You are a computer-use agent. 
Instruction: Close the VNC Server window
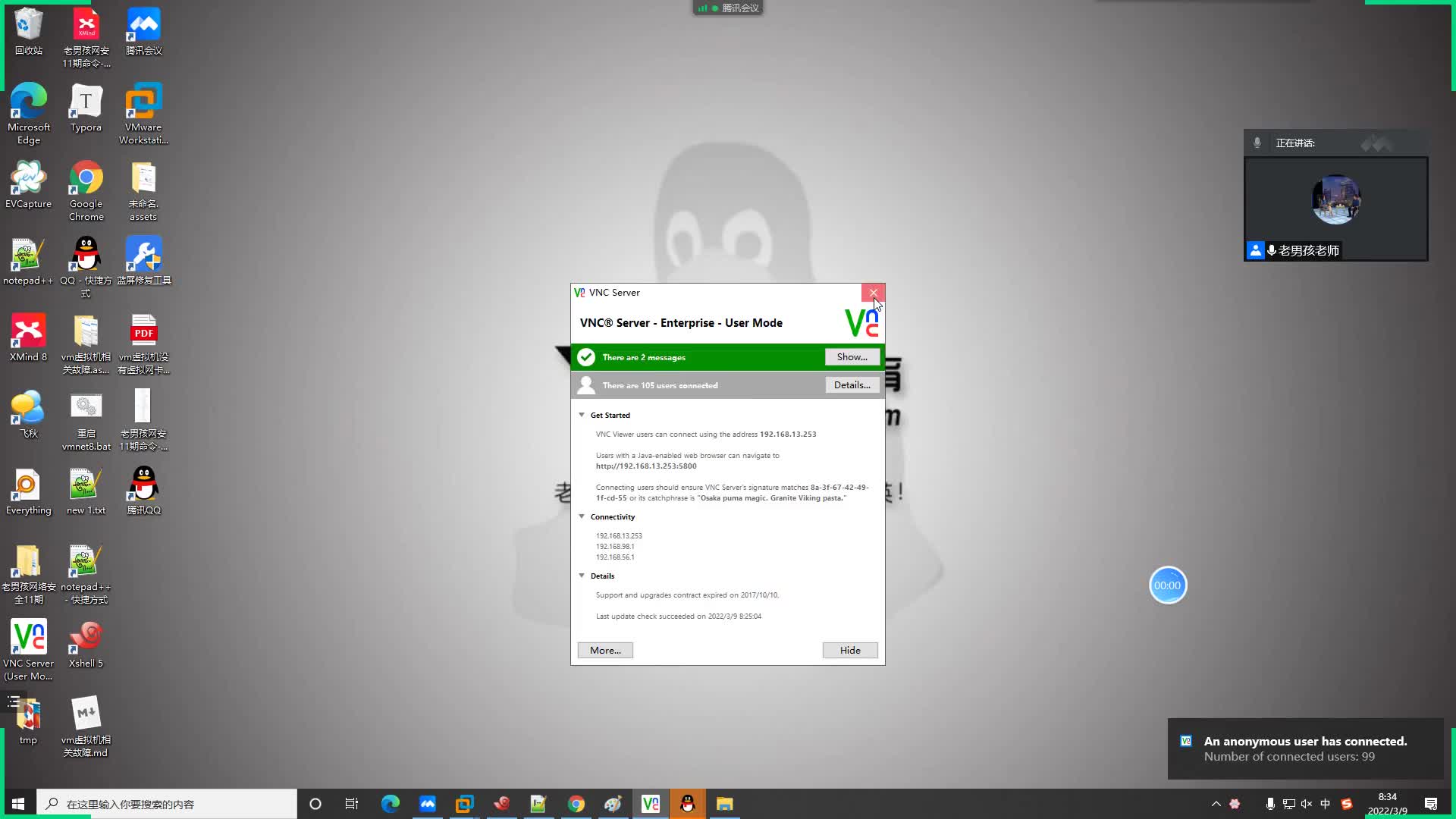pos(873,293)
